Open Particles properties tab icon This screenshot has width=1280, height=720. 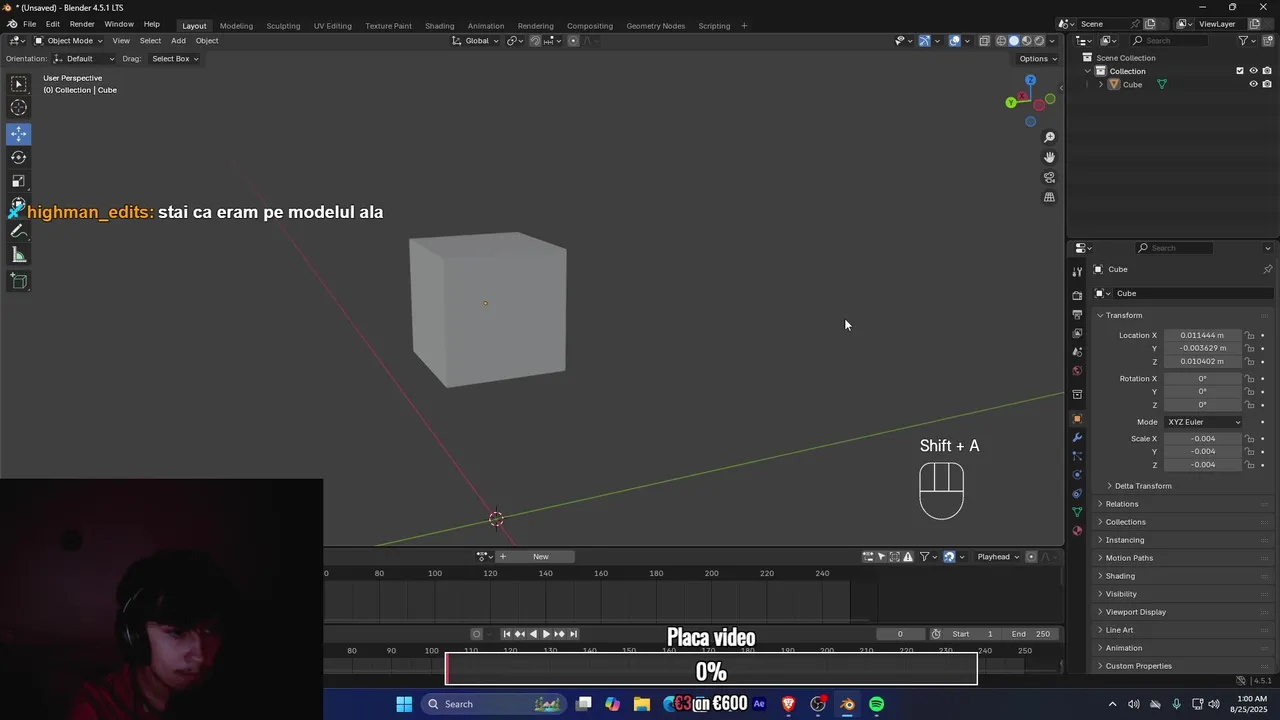point(1077,456)
